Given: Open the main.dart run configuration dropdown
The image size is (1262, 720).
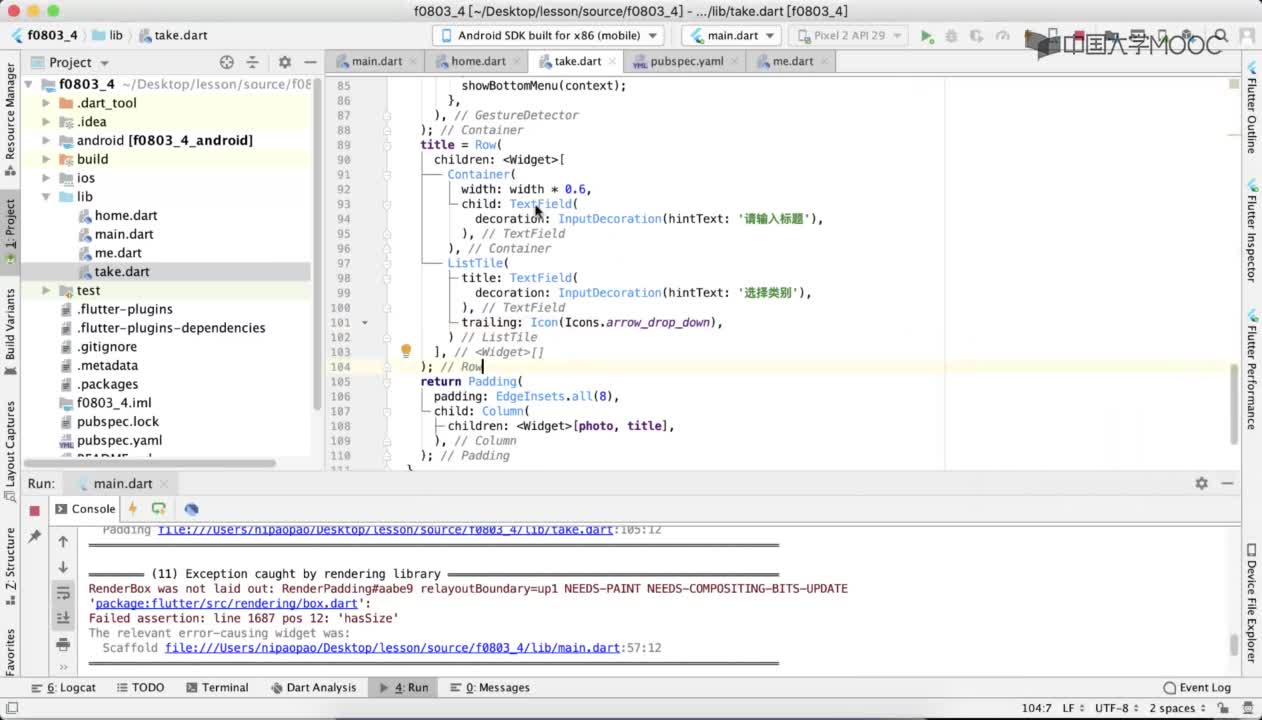Looking at the screenshot, I should click(x=730, y=35).
